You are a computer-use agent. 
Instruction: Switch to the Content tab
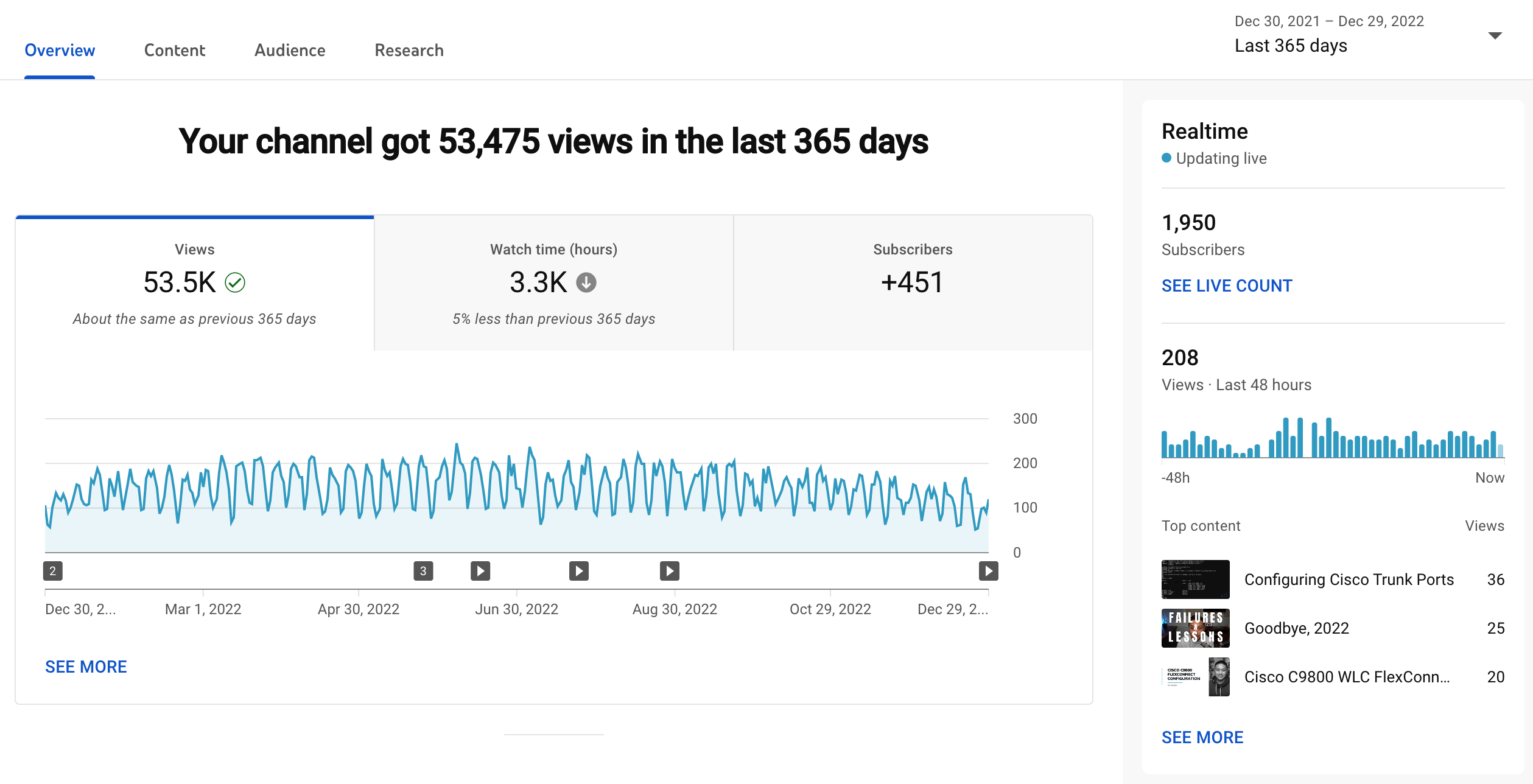(x=175, y=51)
